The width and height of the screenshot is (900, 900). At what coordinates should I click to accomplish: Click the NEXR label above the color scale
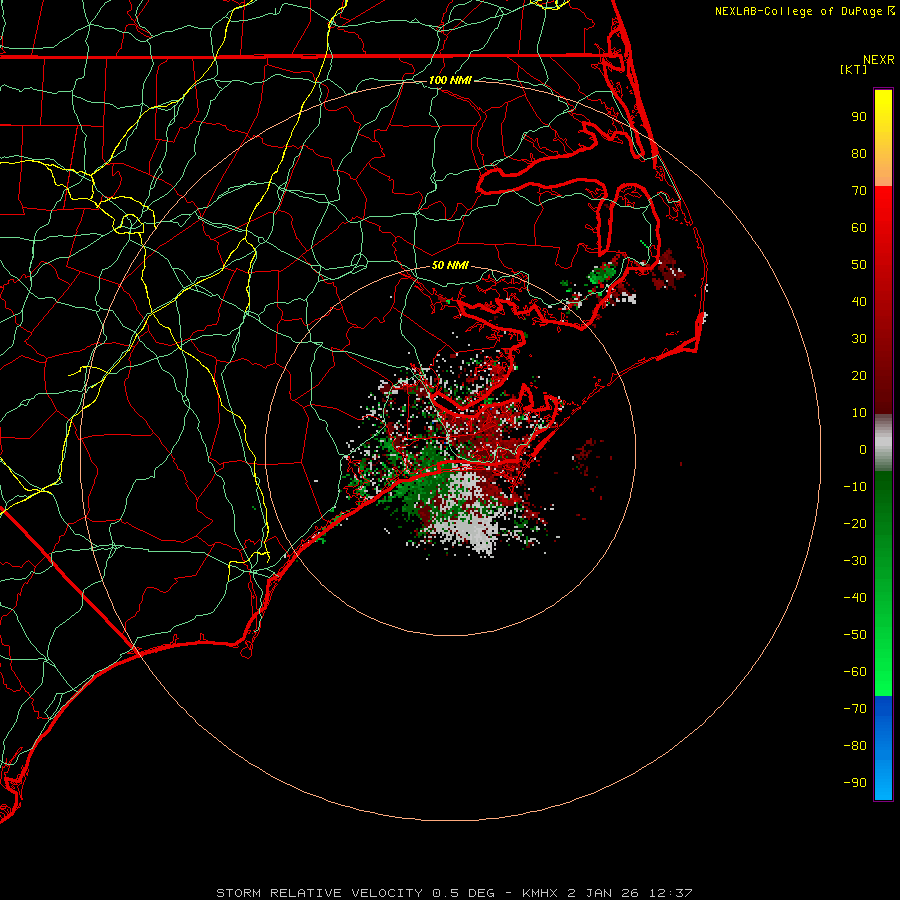coord(879,60)
